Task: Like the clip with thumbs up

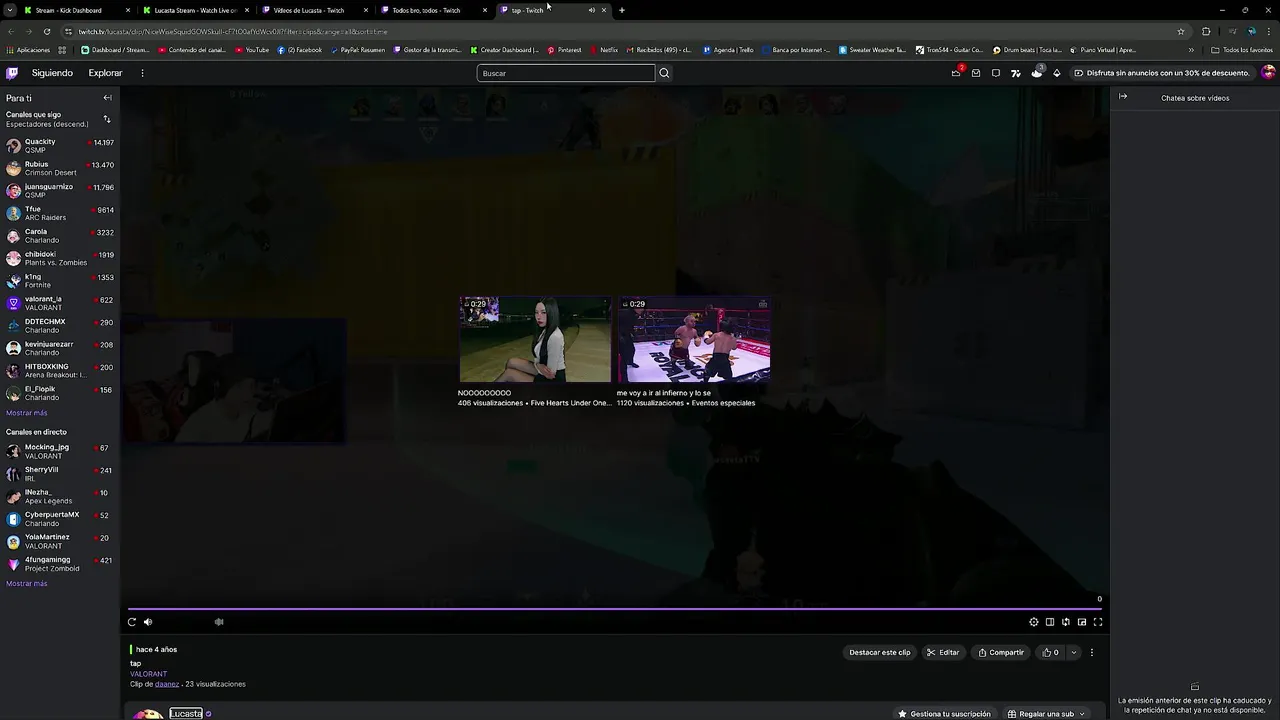Action: (x=1051, y=652)
